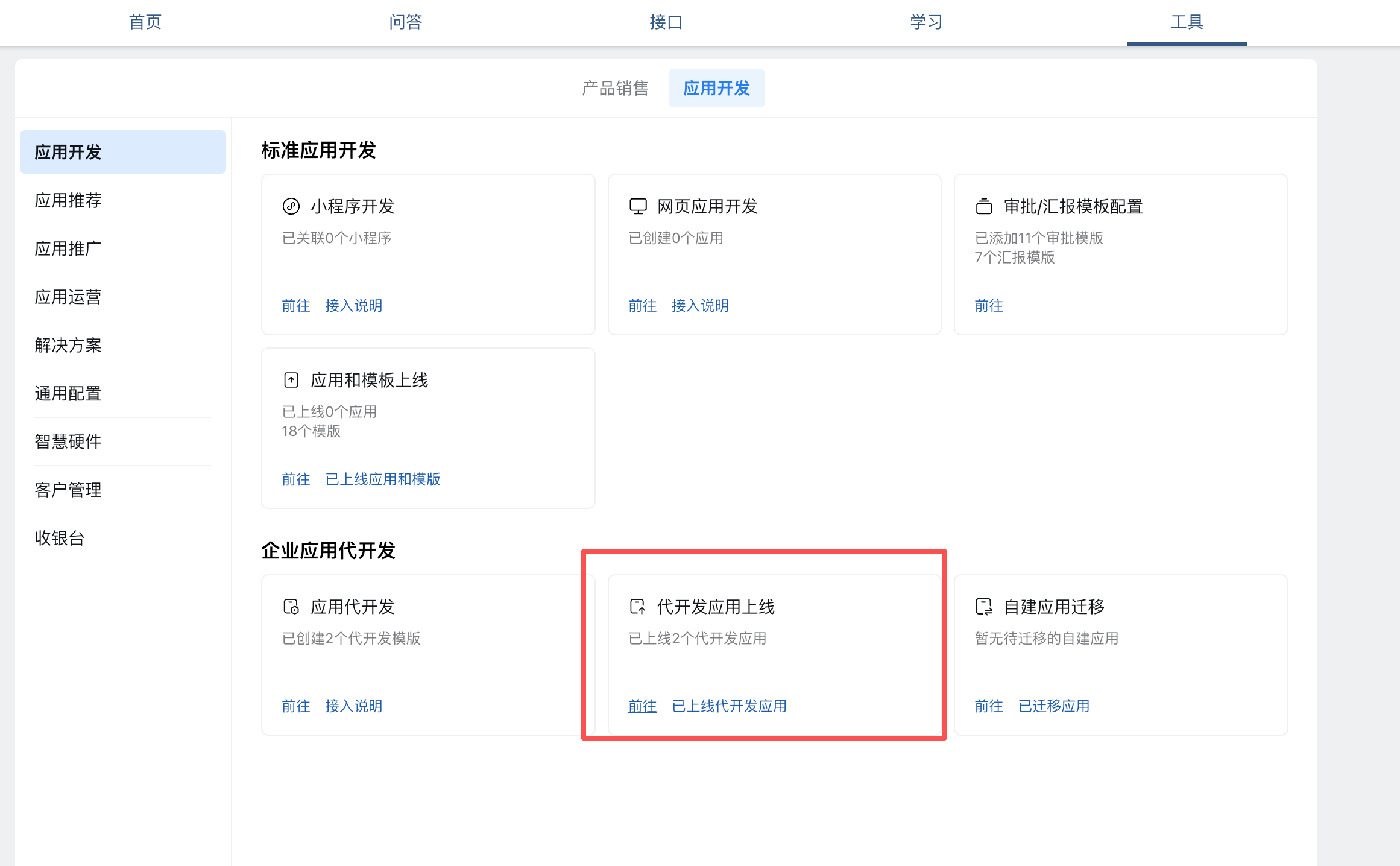This screenshot has height=866, width=1400.
Task: Click the mini program development icon
Action: coord(291,207)
